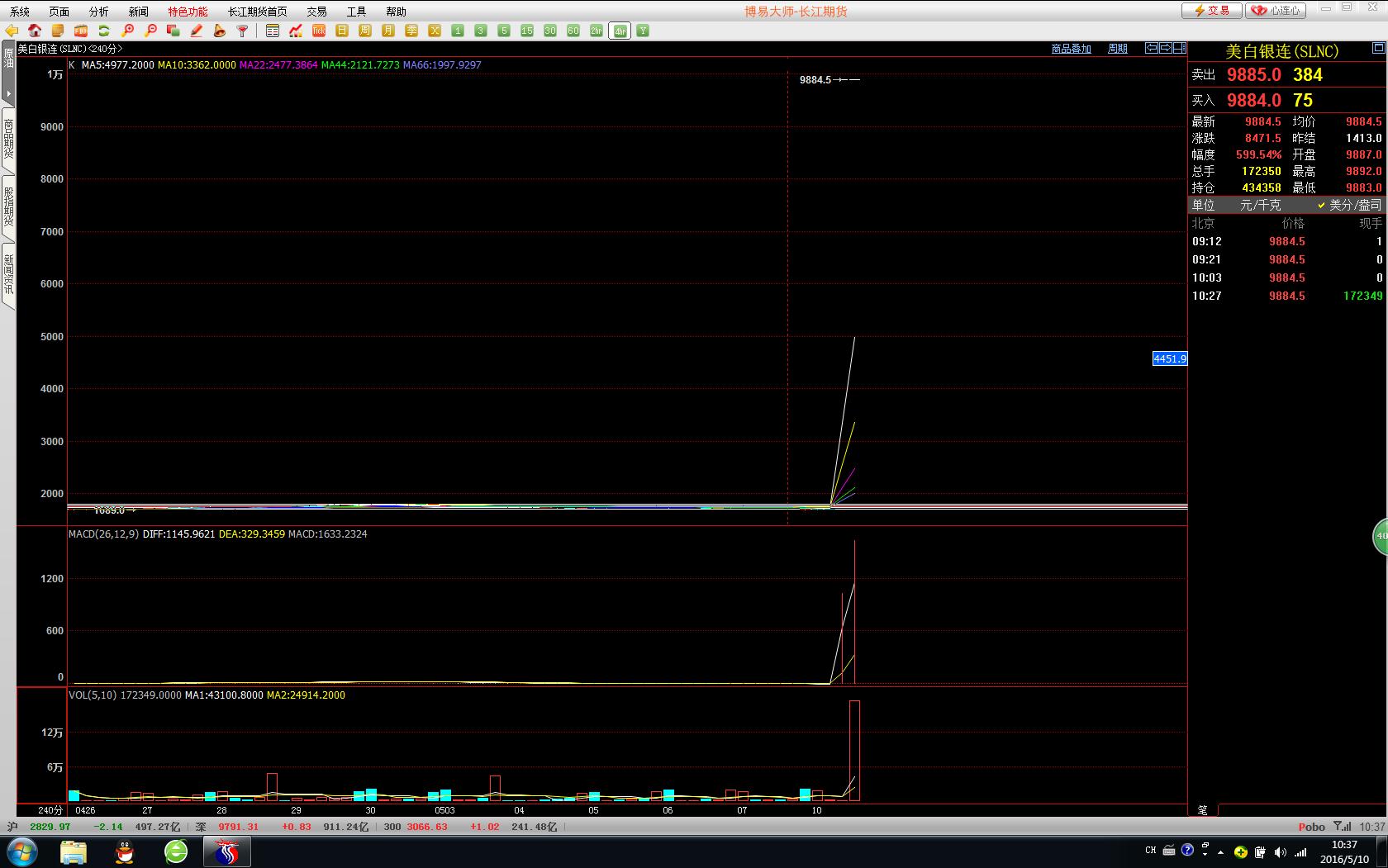Click the filter funnel icon
This screenshot has width=1388, height=868.
pyautogui.click(x=242, y=31)
